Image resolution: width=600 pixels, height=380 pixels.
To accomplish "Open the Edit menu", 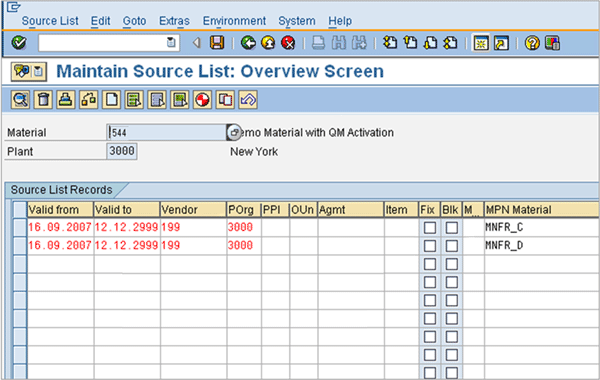I will (101, 21).
